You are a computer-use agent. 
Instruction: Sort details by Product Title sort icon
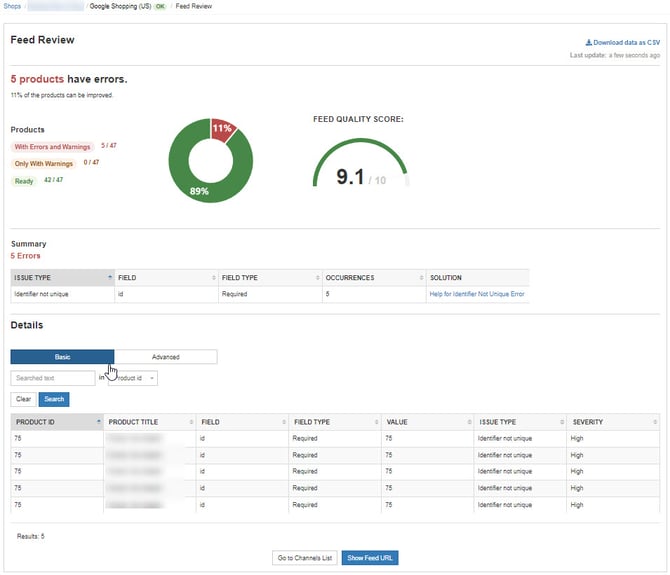191,422
